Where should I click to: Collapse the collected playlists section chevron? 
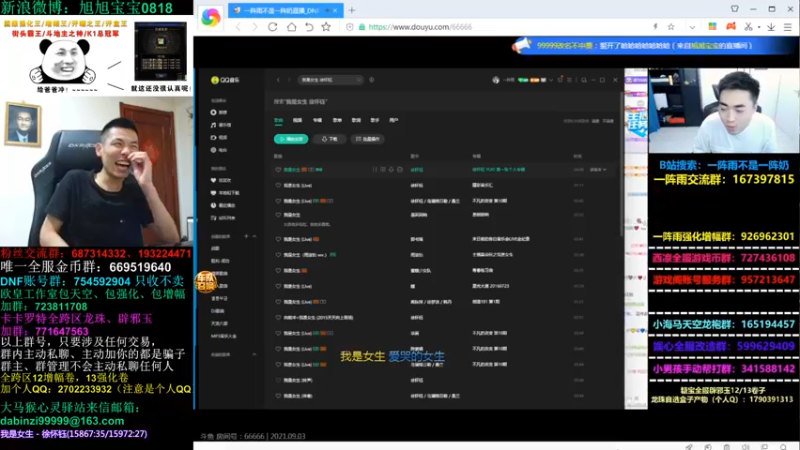coord(254,354)
